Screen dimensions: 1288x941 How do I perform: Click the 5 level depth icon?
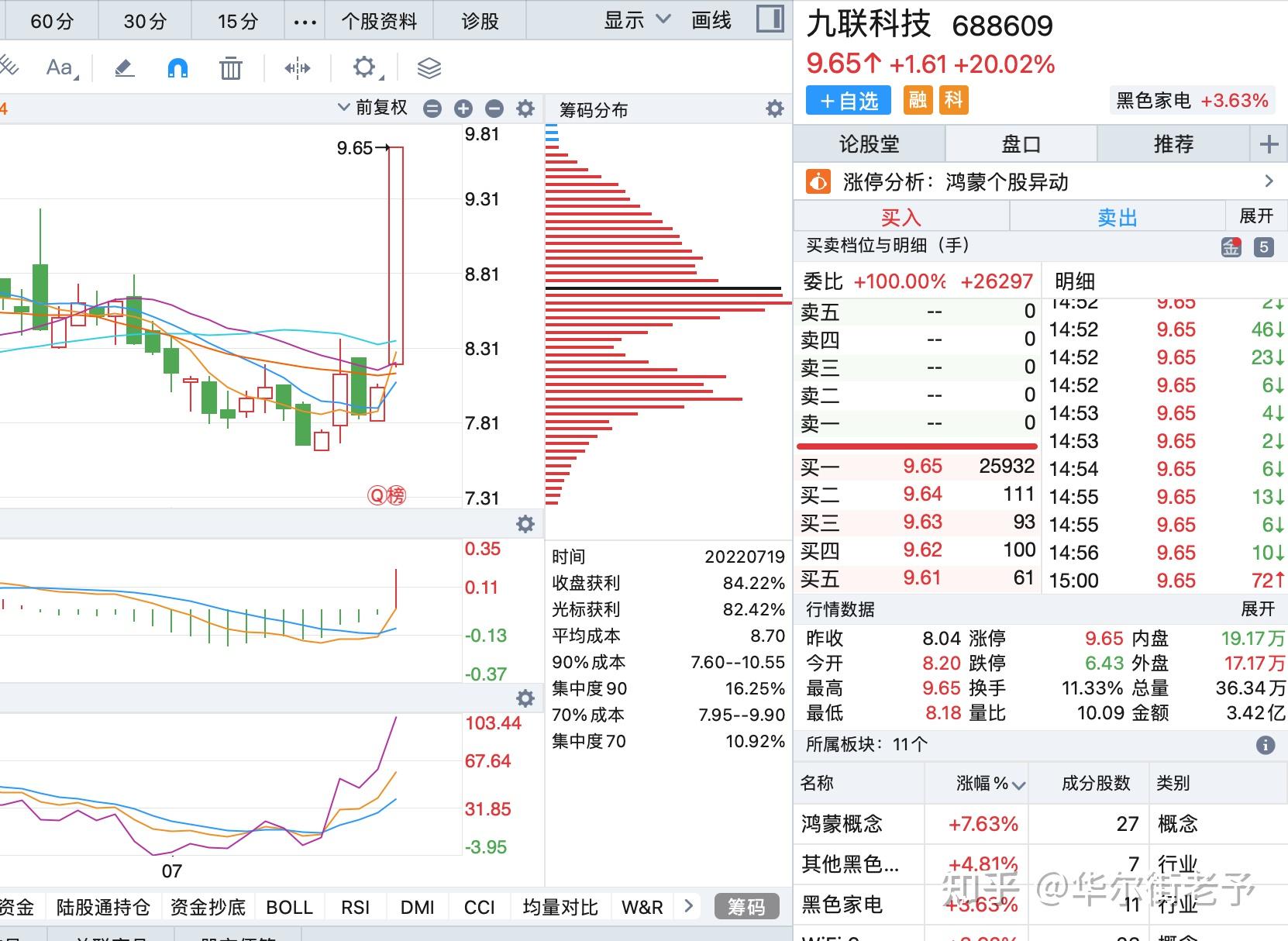[x=1264, y=247]
